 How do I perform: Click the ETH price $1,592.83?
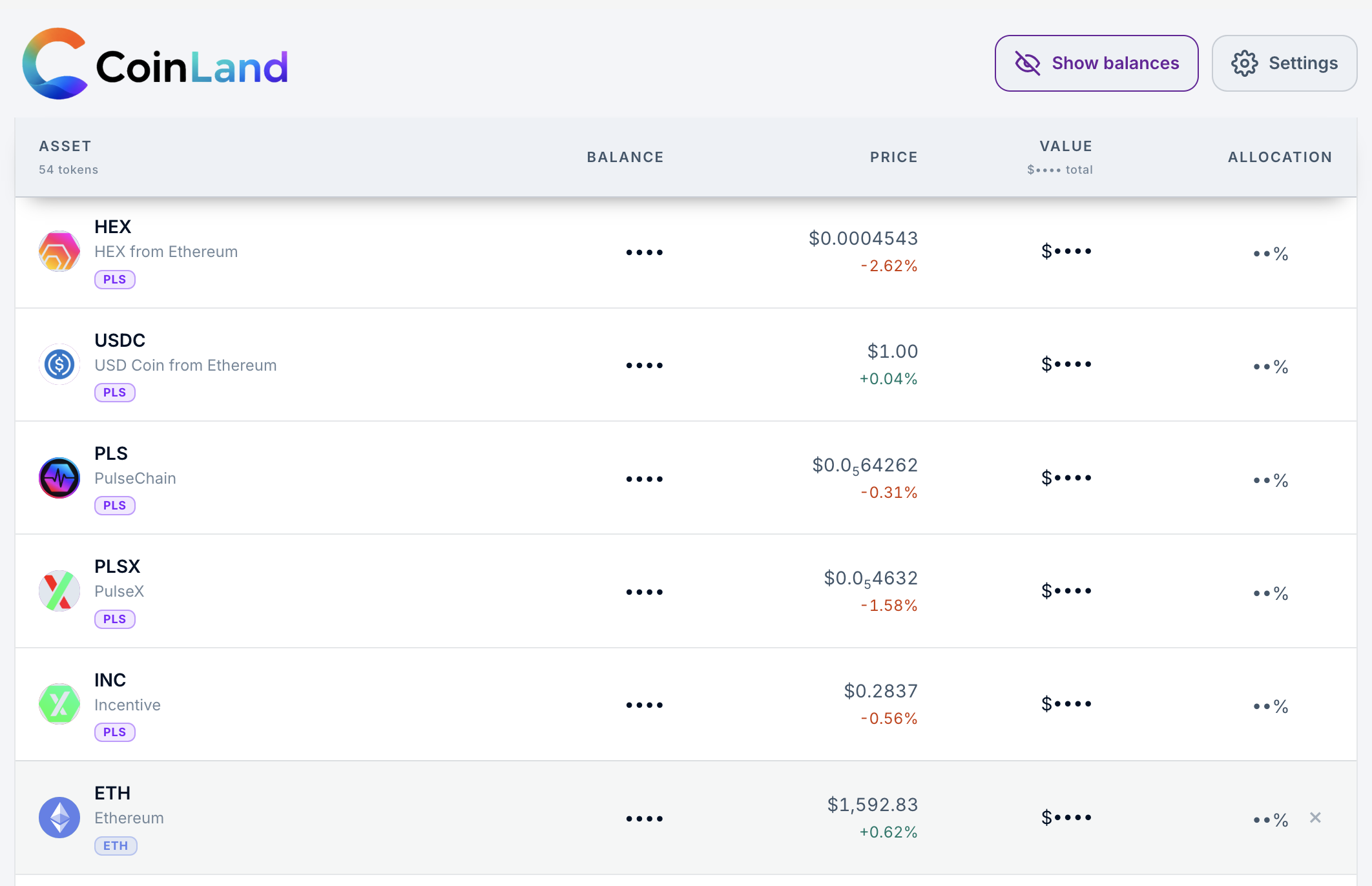tap(872, 805)
